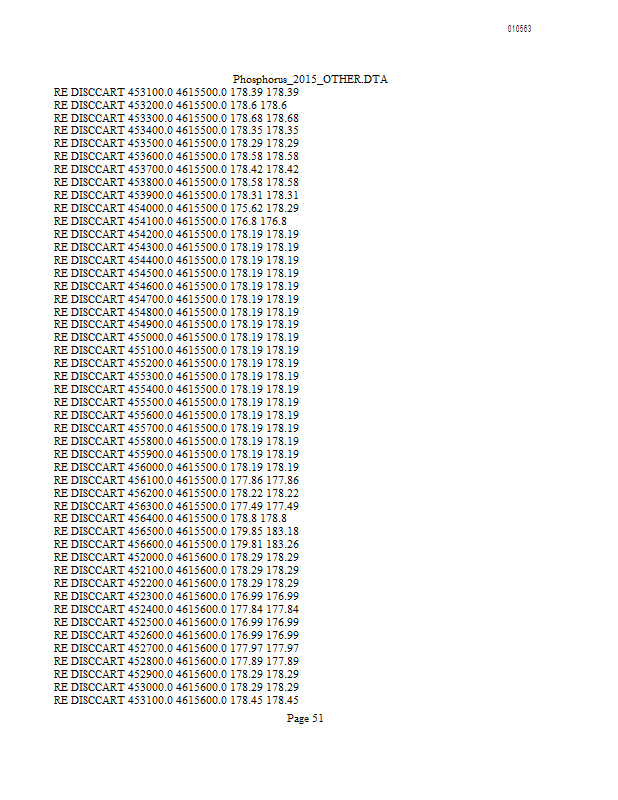Click row 456200.0 4615500.0 178.22
Screen dimensions: 618x800
coord(176,493)
